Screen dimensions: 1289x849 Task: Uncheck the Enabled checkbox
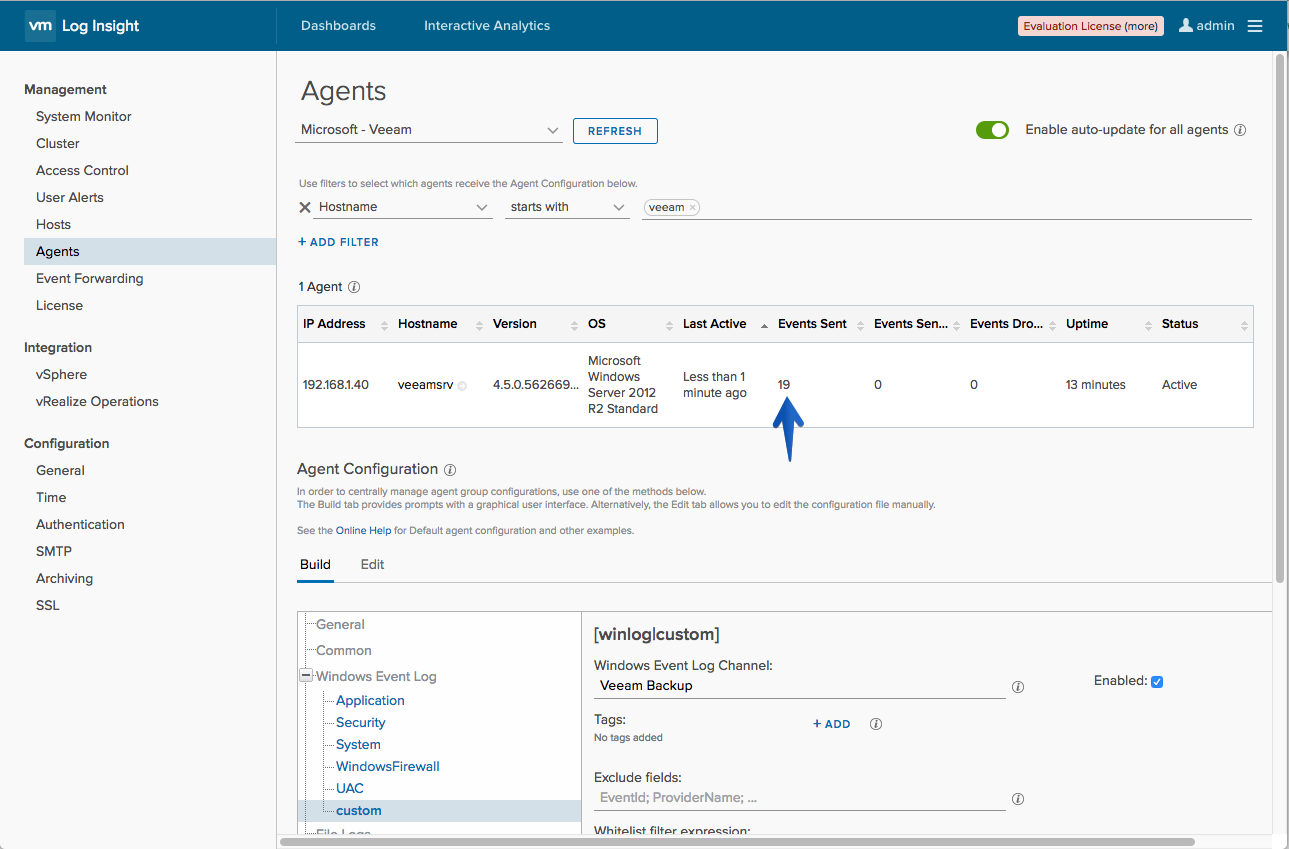[x=1157, y=682]
